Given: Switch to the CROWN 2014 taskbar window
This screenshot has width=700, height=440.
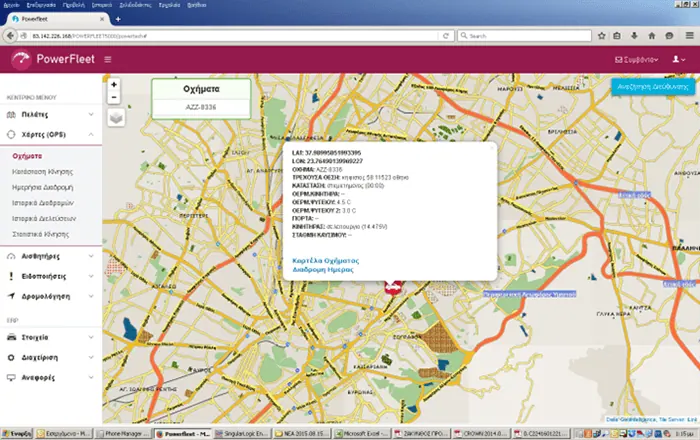Looking at the screenshot, I should (x=481, y=433).
